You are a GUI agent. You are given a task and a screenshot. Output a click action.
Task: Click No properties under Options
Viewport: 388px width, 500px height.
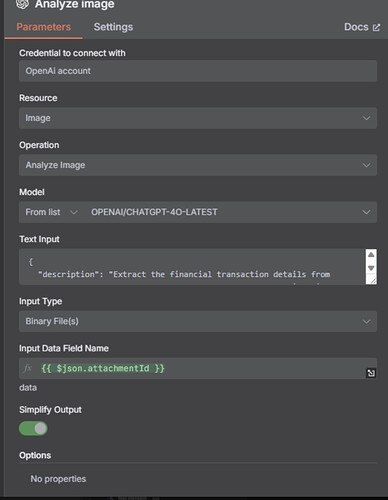(58, 479)
